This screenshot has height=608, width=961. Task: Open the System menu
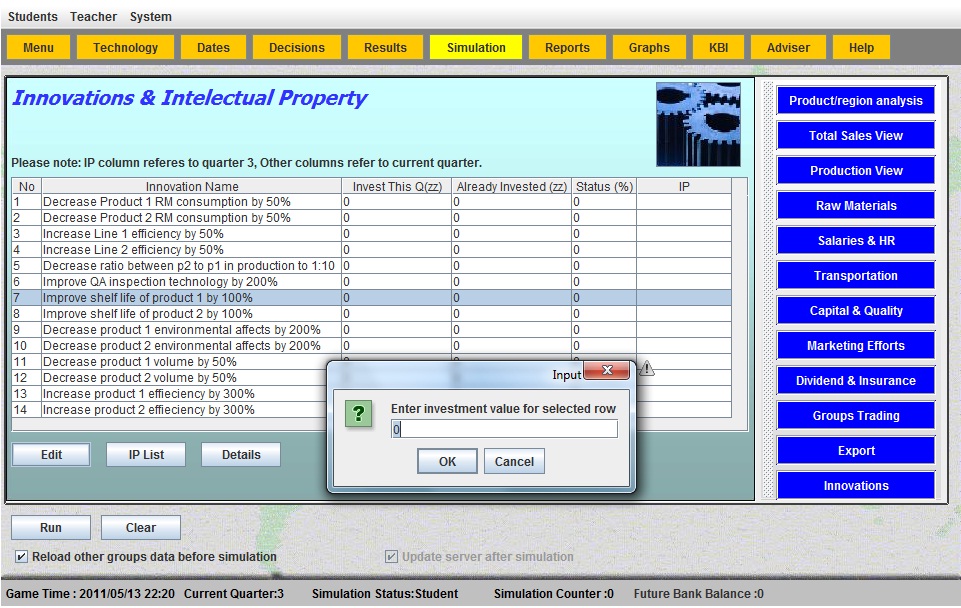(150, 17)
